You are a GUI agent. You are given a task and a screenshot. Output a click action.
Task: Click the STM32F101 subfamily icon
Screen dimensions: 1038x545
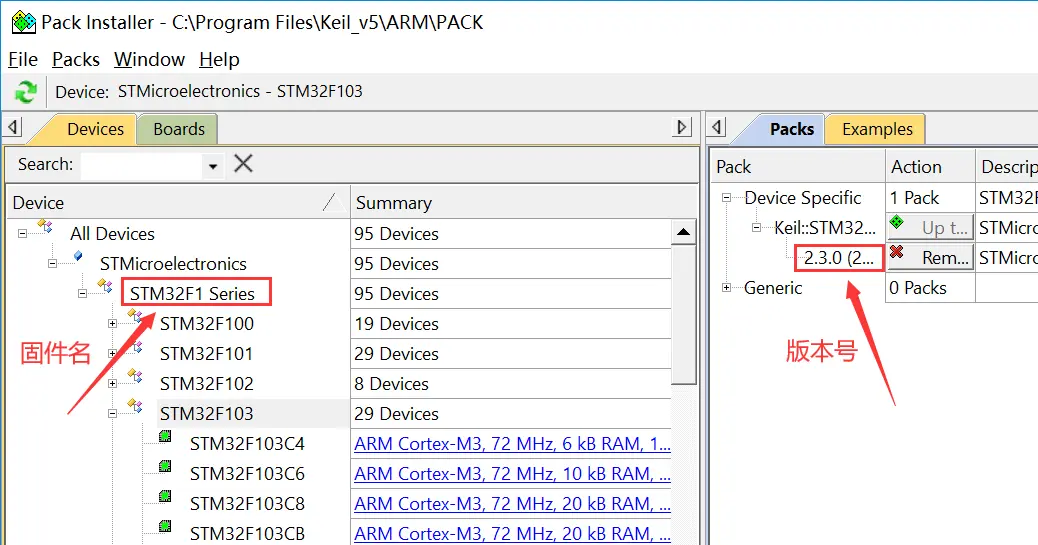coord(135,346)
